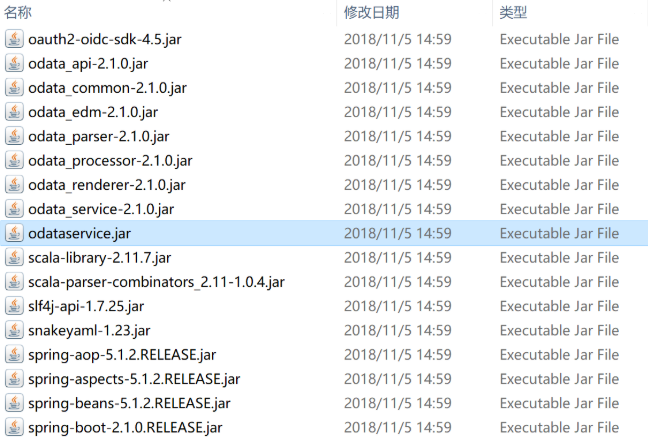Sort the list using the 名称 column header

[x=18, y=12]
